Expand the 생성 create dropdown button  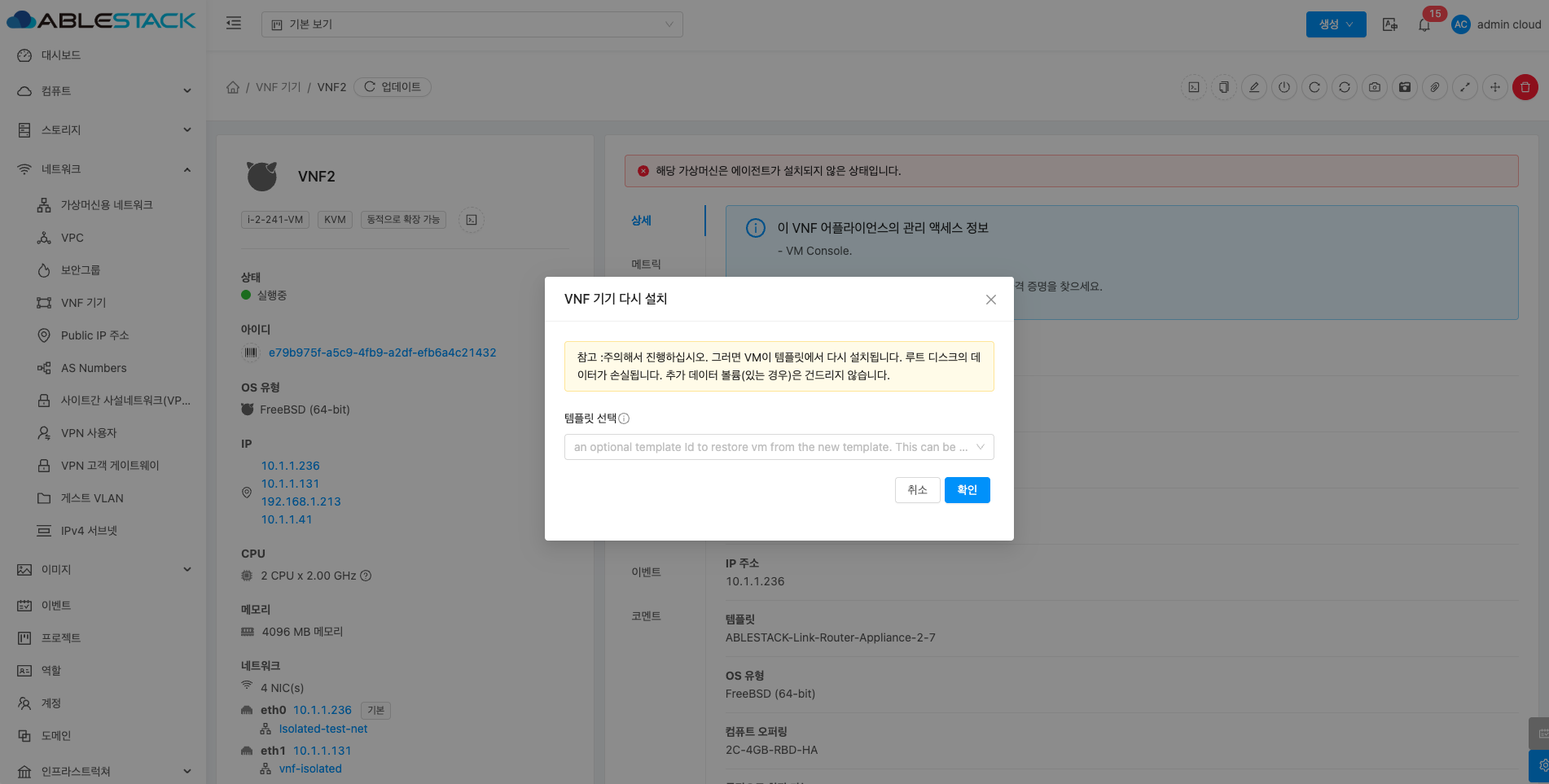(1336, 24)
